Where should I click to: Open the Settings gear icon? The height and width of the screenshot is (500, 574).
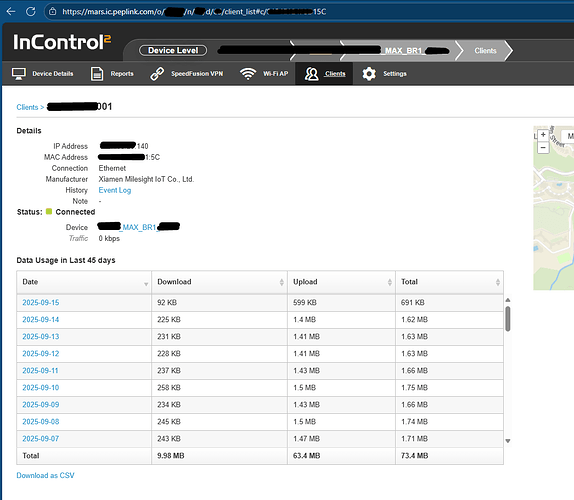tap(369, 74)
